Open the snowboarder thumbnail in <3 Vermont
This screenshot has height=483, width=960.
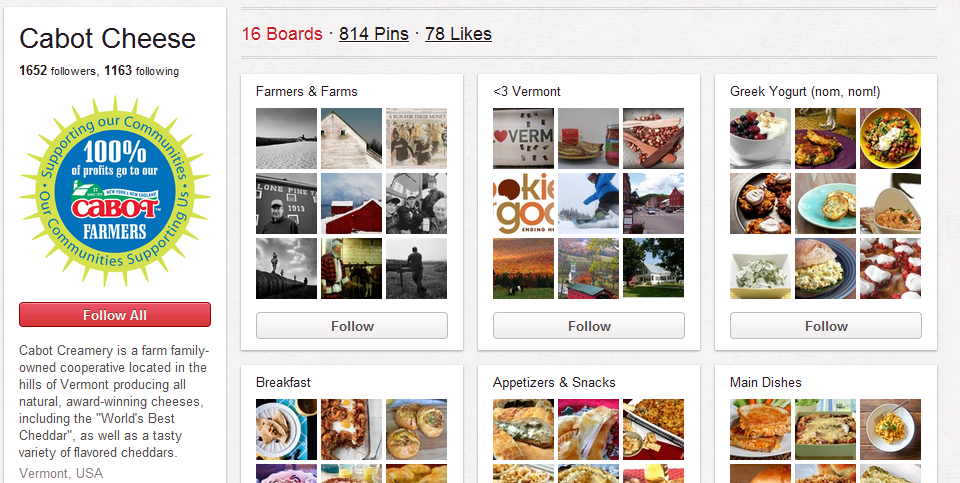coord(588,204)
